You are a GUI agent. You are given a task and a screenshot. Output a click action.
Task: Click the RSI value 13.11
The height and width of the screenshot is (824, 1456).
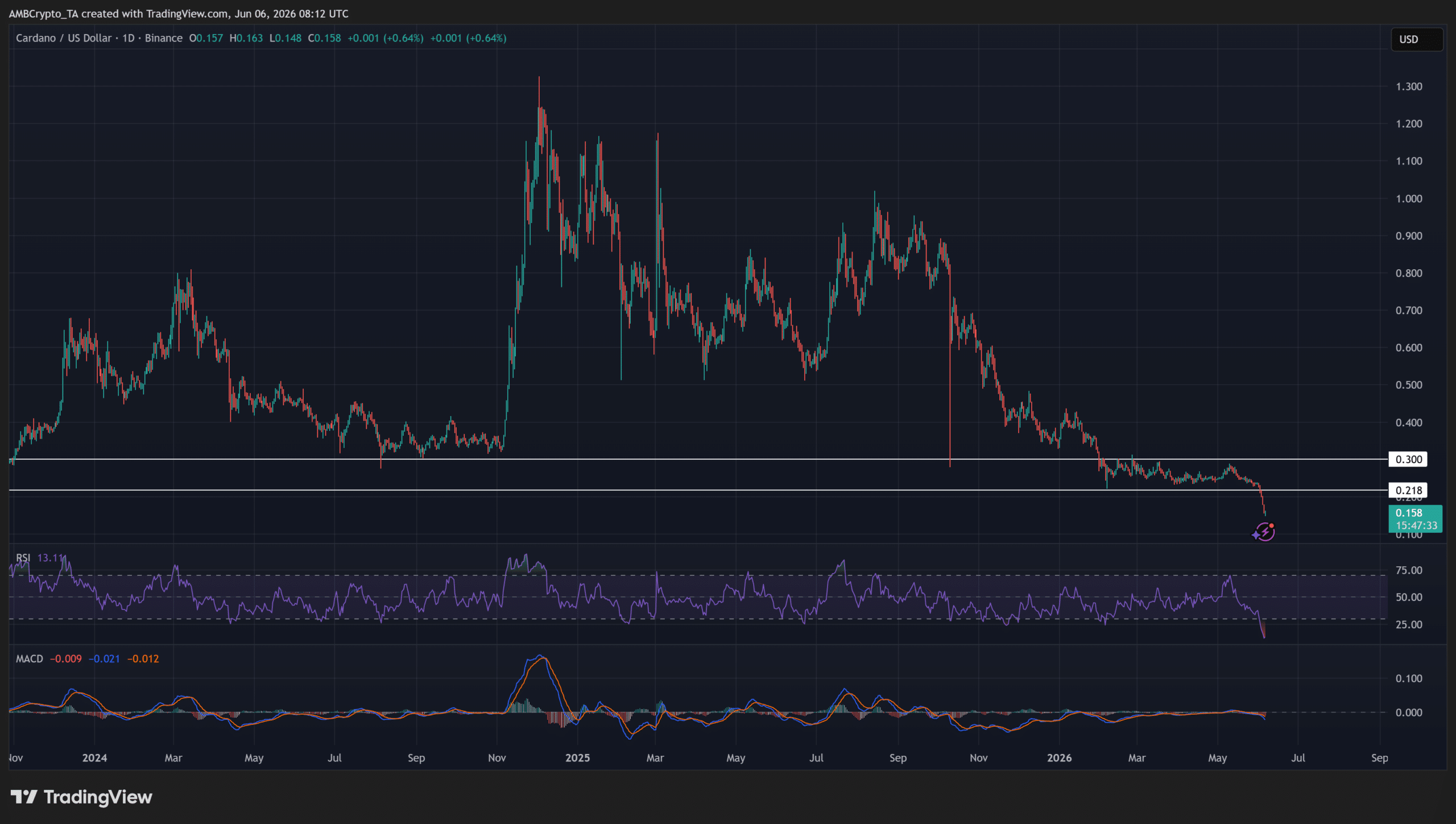tap(51, 558)
